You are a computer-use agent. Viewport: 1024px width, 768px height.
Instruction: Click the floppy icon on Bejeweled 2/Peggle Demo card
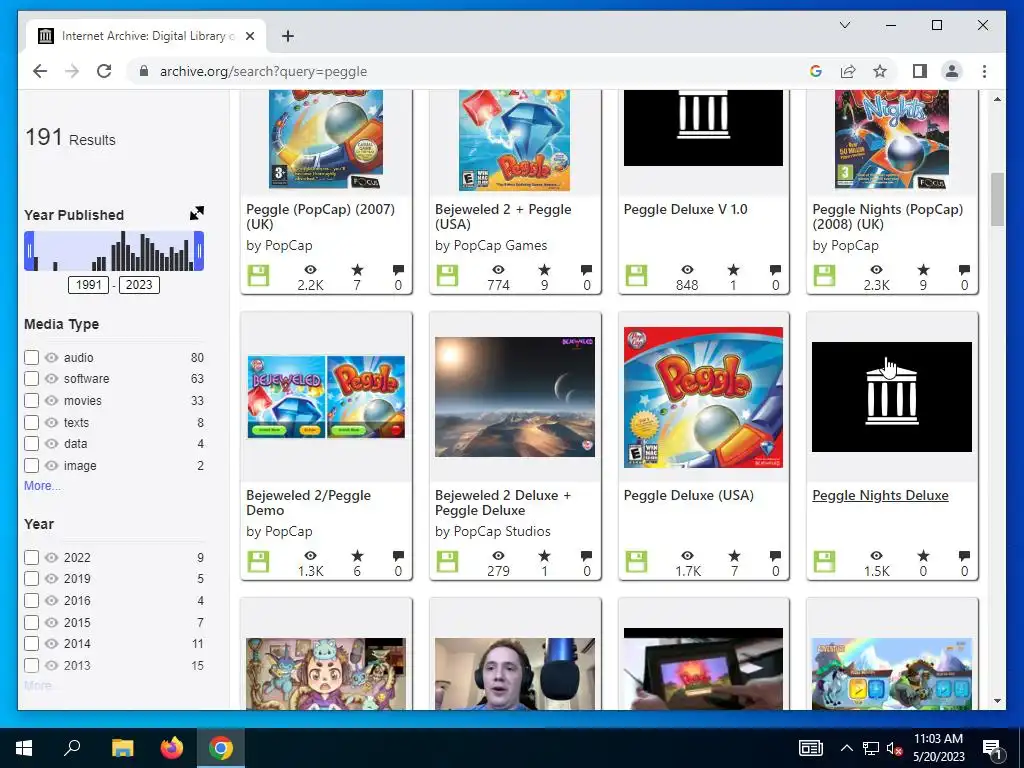pyautogui.click(x=258, y=561)
